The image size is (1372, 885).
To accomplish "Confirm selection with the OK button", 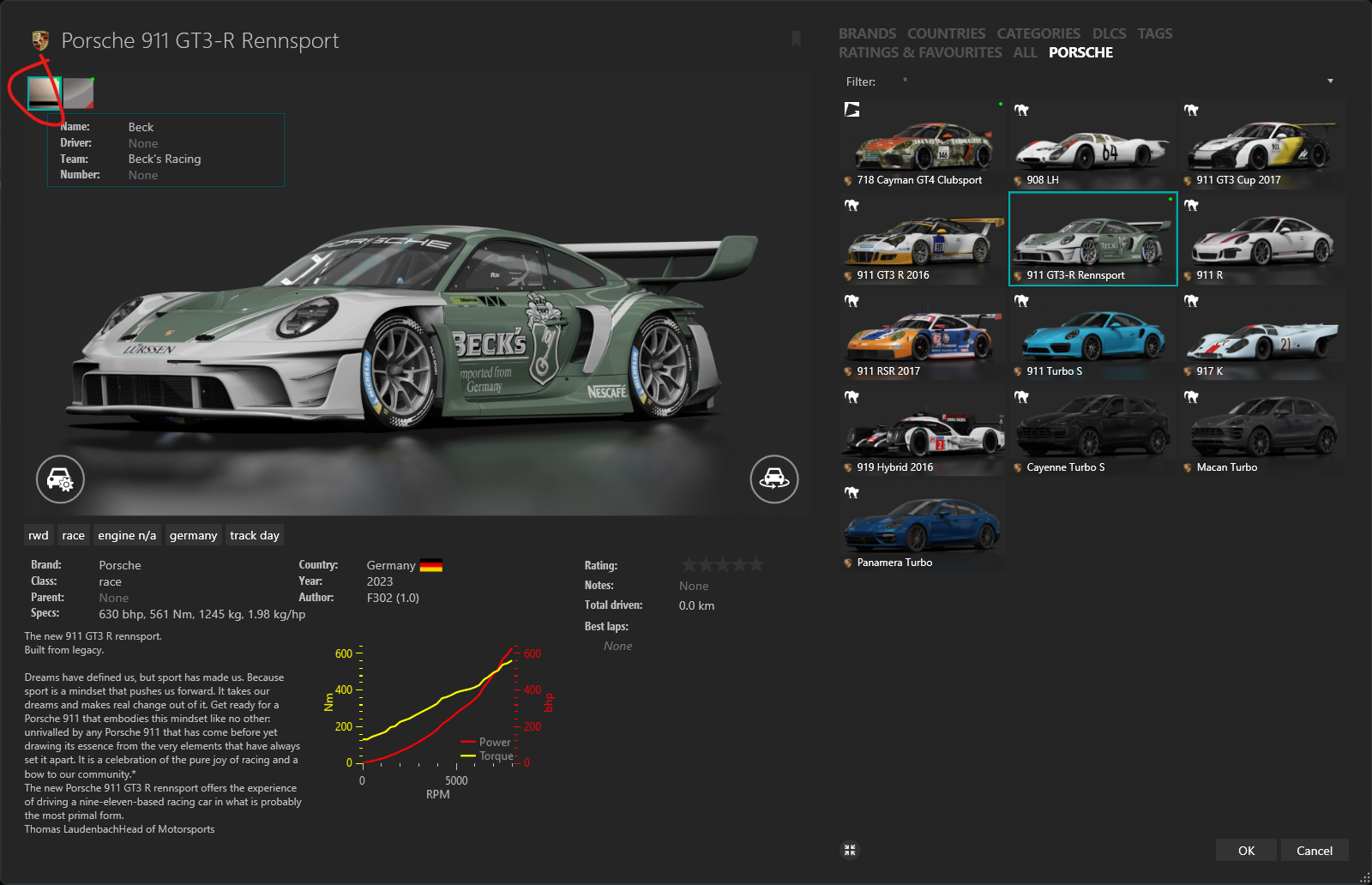I will point(1246,850).
